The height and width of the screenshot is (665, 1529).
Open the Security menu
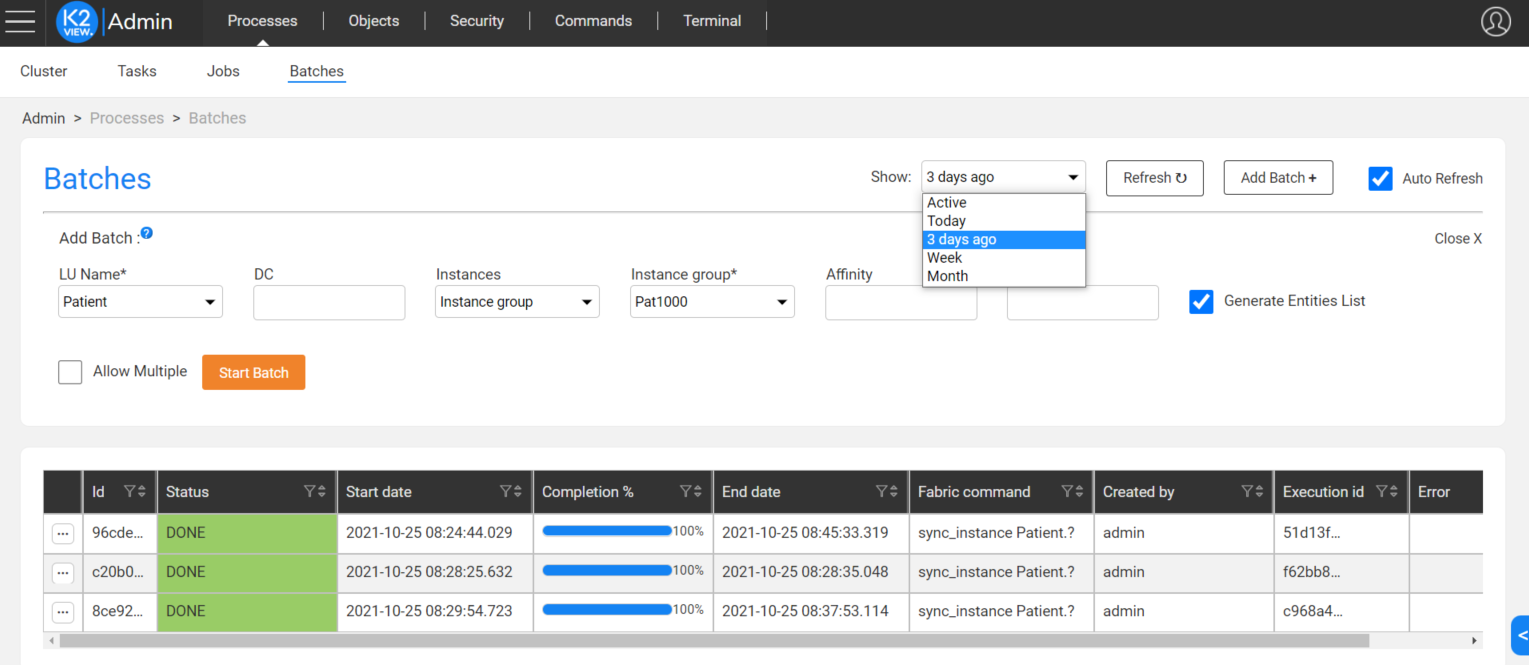point(476,21)
